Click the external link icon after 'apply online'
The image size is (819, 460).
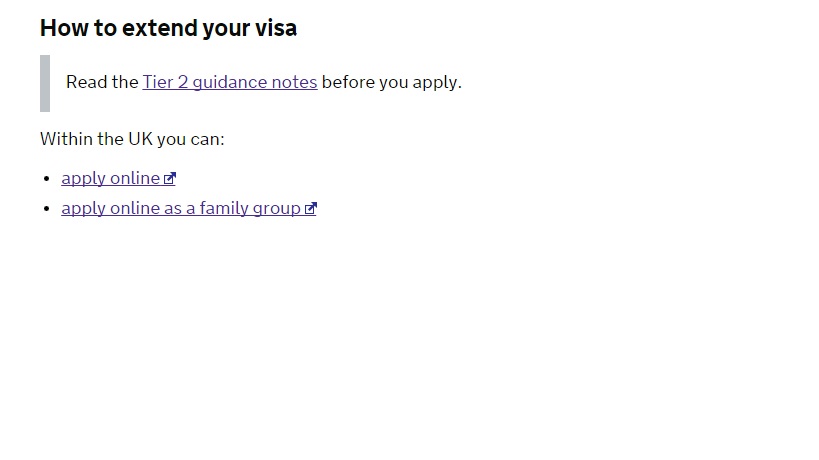(x=170, y=179)
